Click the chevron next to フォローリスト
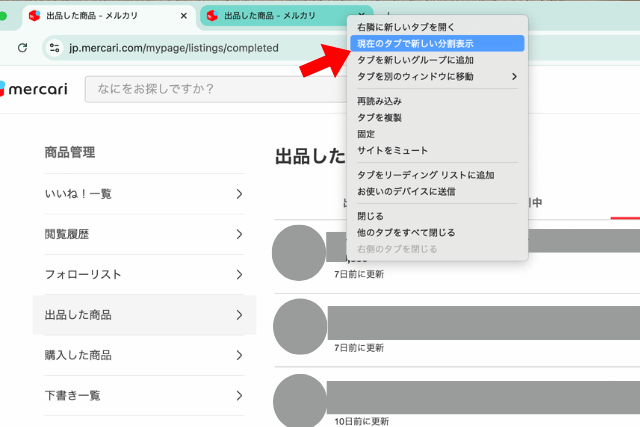640x427 pixels. coord(239,274)
